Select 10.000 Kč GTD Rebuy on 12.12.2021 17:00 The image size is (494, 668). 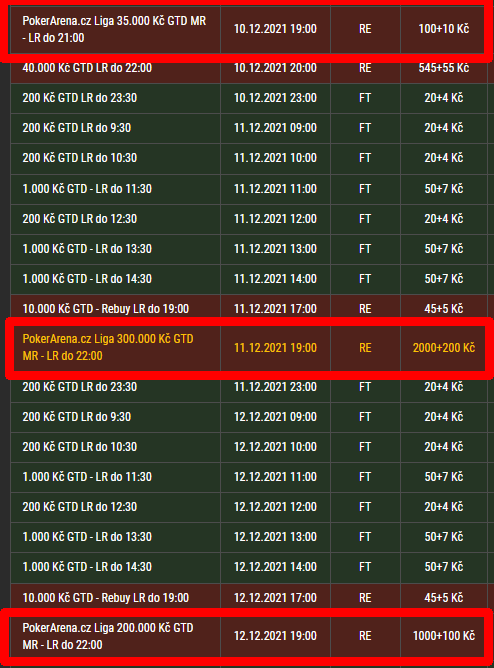247,598
